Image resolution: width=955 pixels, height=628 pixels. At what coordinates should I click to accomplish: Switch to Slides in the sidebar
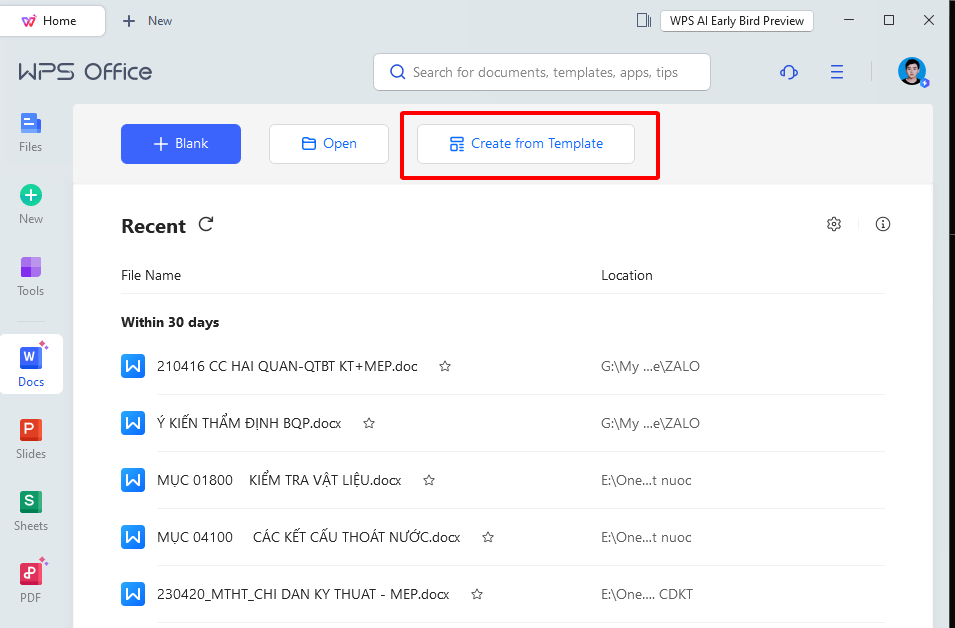(x=31, y=438)
